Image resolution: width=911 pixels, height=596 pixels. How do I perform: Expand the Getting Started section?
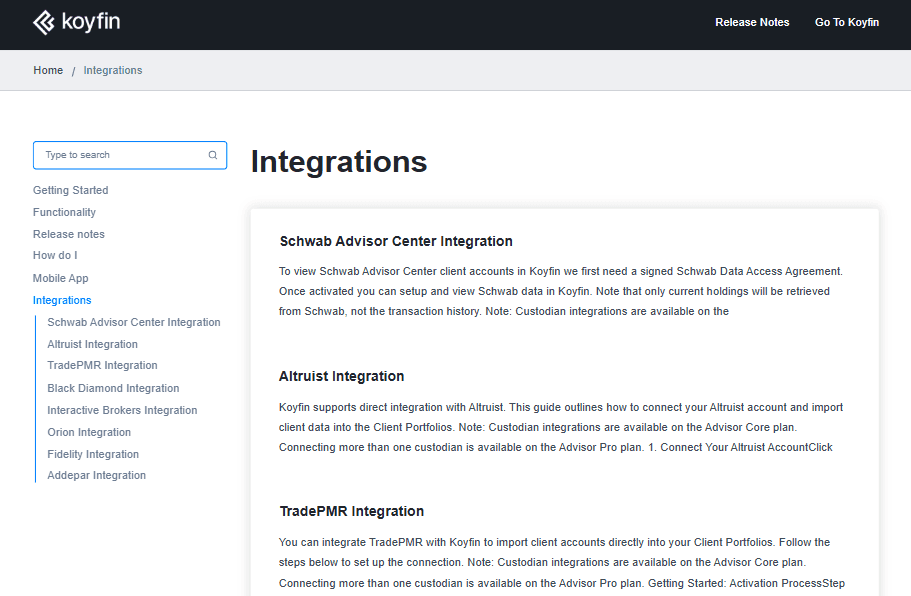(x=70, y=190)
